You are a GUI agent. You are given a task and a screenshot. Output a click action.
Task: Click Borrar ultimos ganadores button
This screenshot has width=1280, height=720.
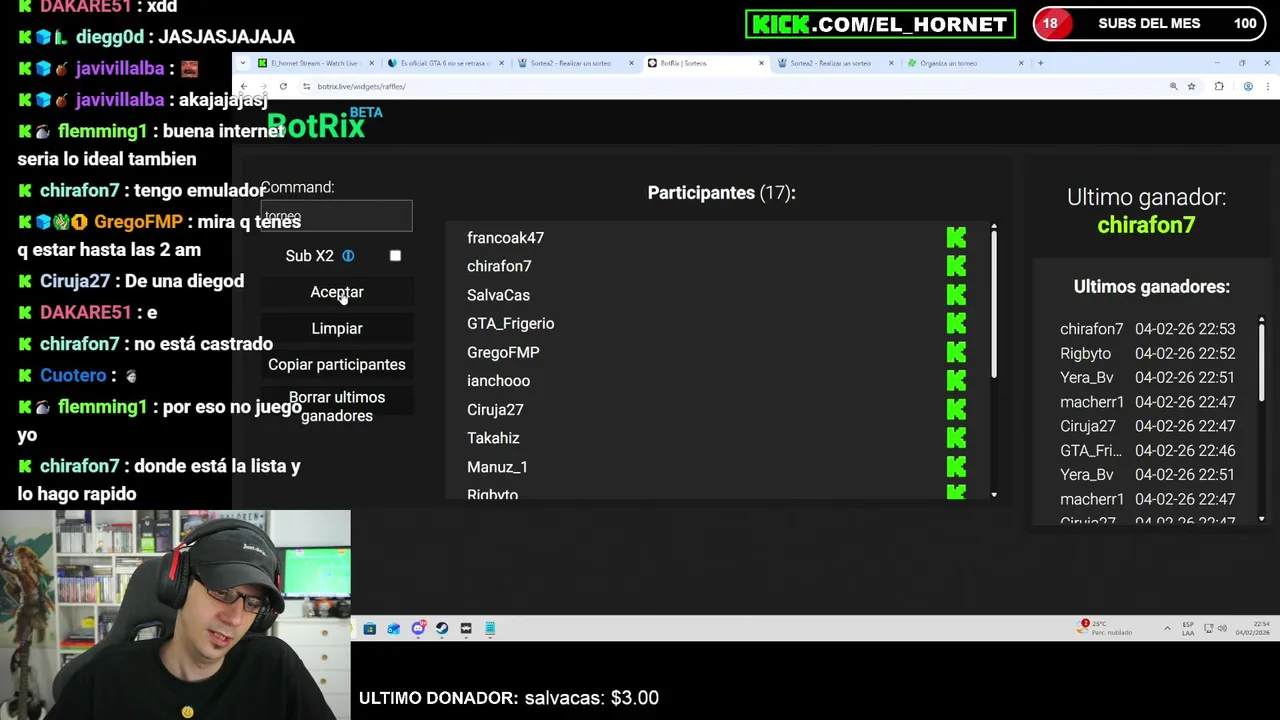coord(337,406)
